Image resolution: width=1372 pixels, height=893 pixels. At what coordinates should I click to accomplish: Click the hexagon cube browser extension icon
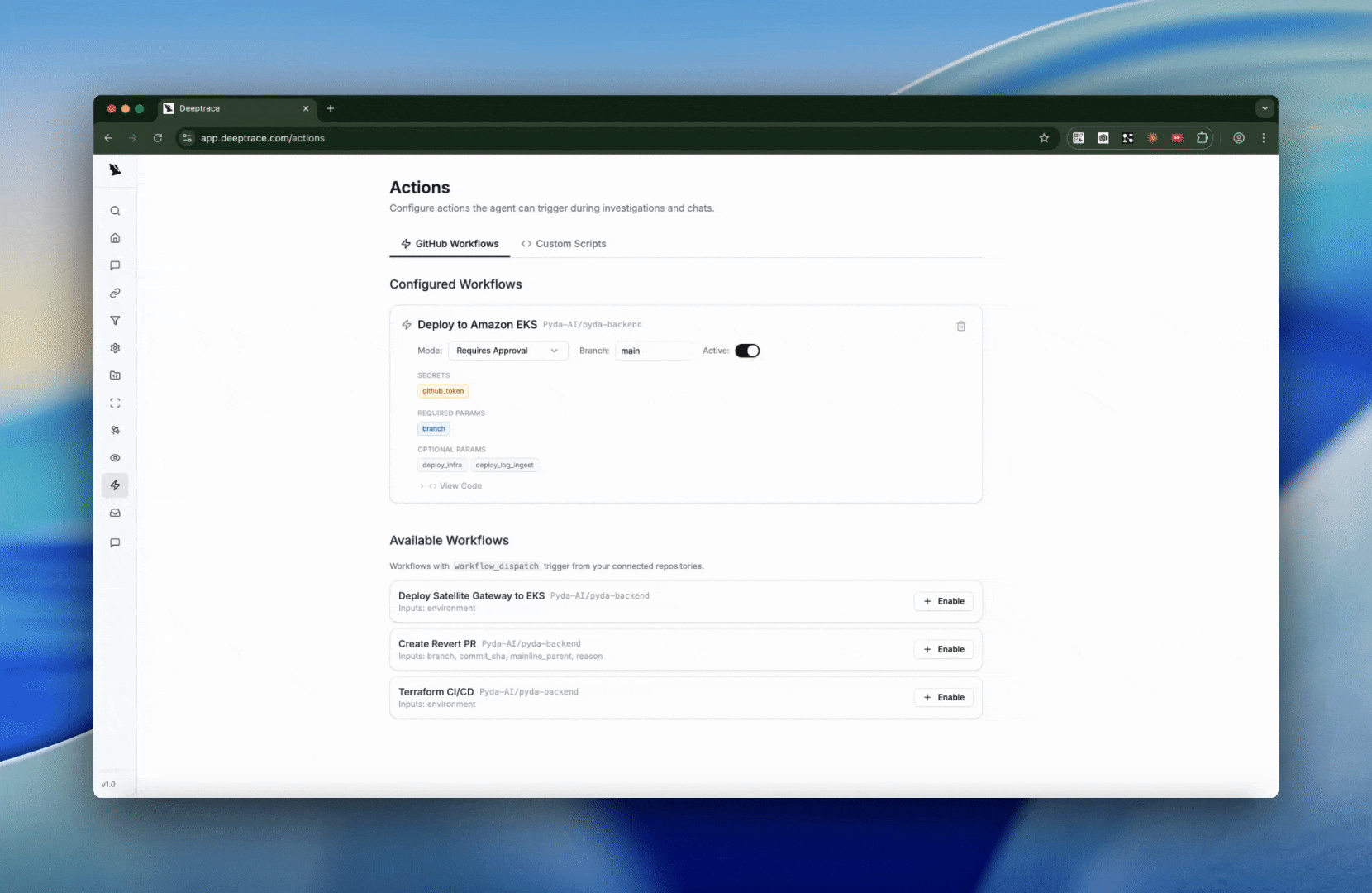[1103, 138]
